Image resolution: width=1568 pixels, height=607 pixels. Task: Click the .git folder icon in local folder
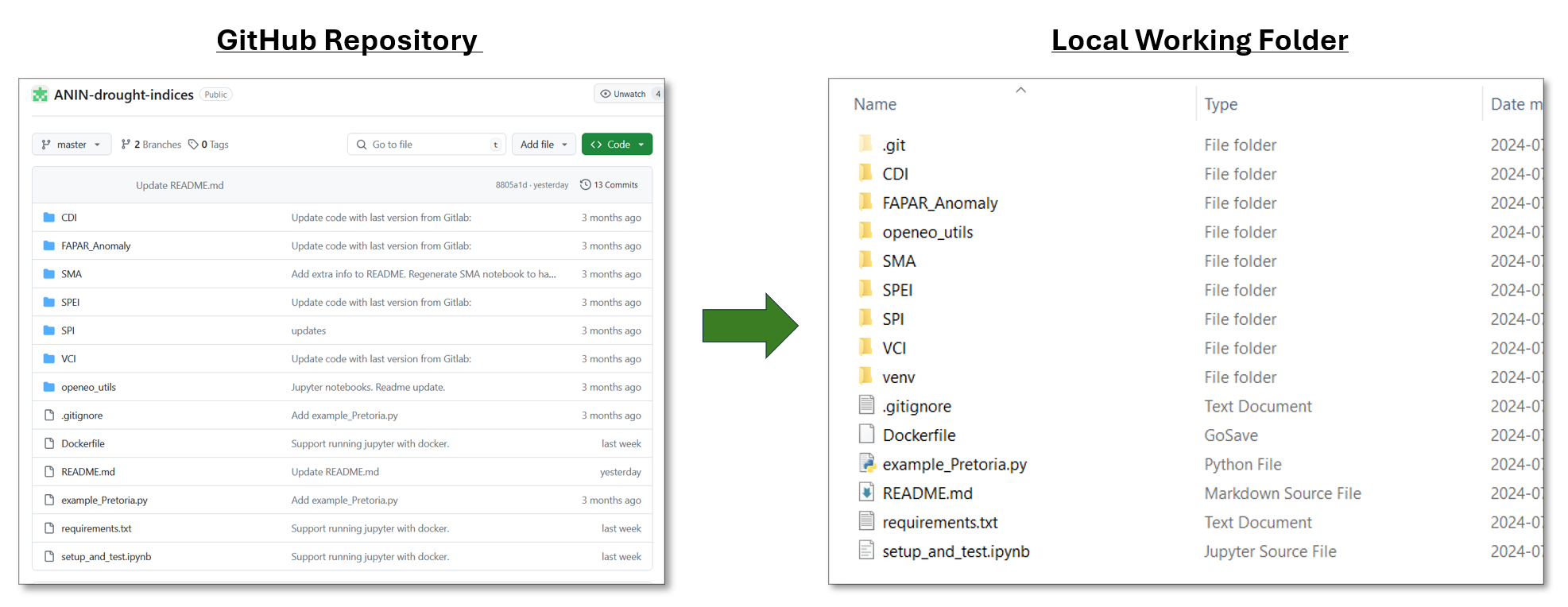click(x=866, y=144)
